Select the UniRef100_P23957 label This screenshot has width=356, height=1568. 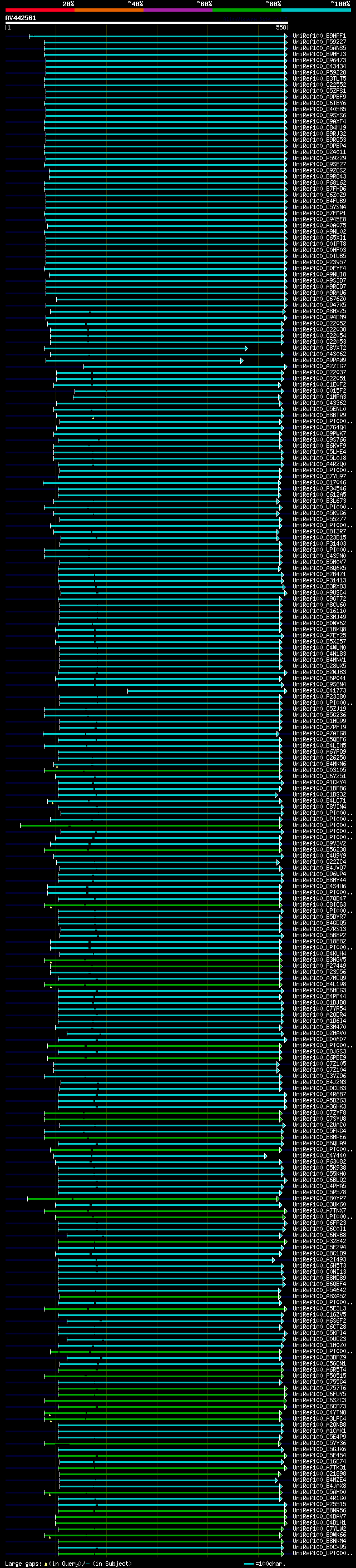coord(319,263)
